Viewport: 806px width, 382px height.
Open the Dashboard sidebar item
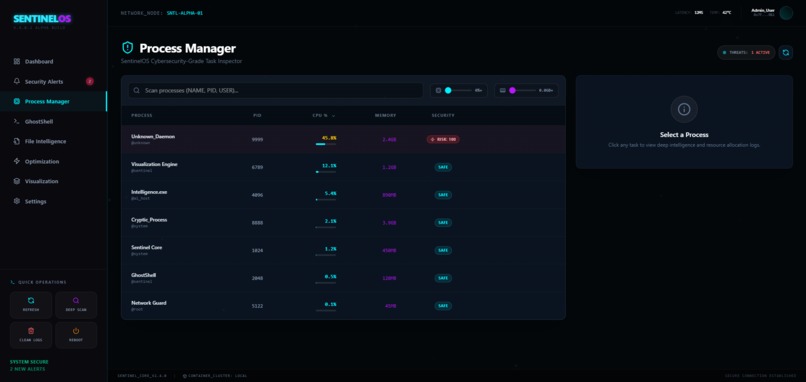53,62
